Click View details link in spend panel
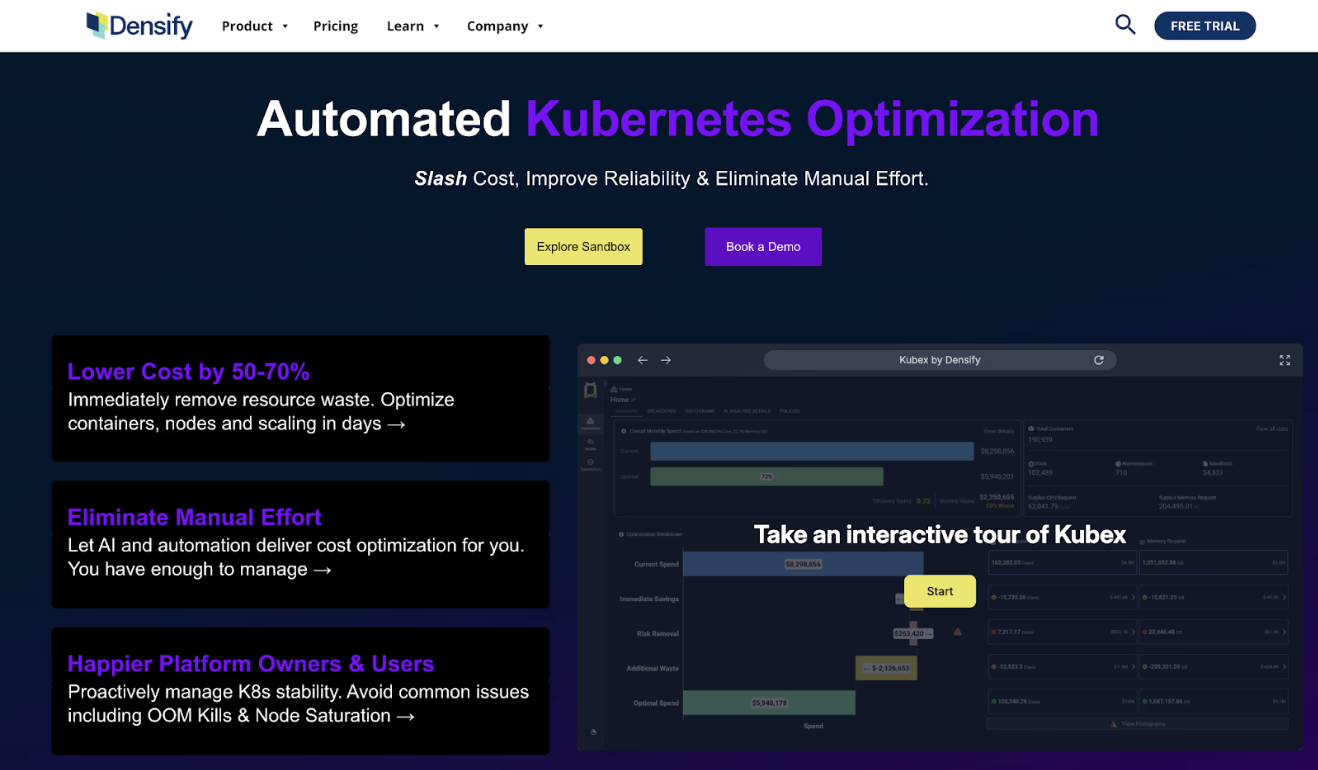1318x770 pixels. [x=998, y=431]
